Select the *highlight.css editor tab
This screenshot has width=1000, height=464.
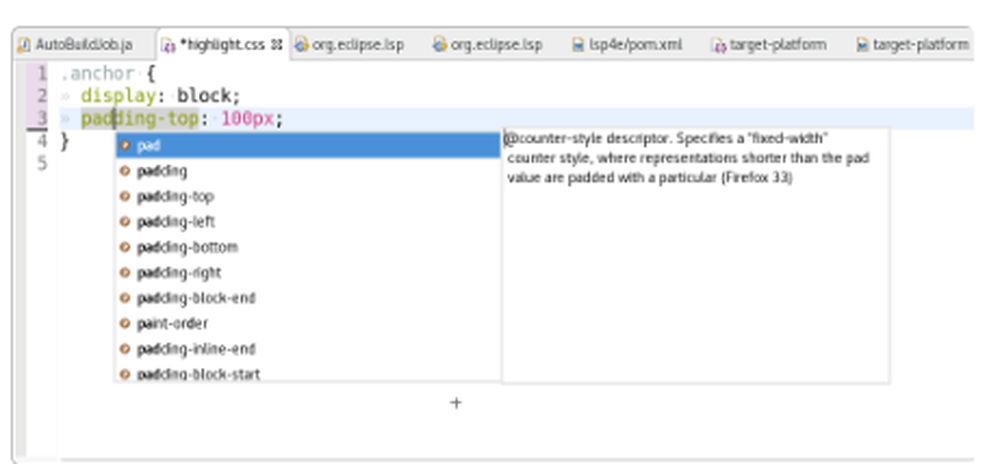[223, 45]
